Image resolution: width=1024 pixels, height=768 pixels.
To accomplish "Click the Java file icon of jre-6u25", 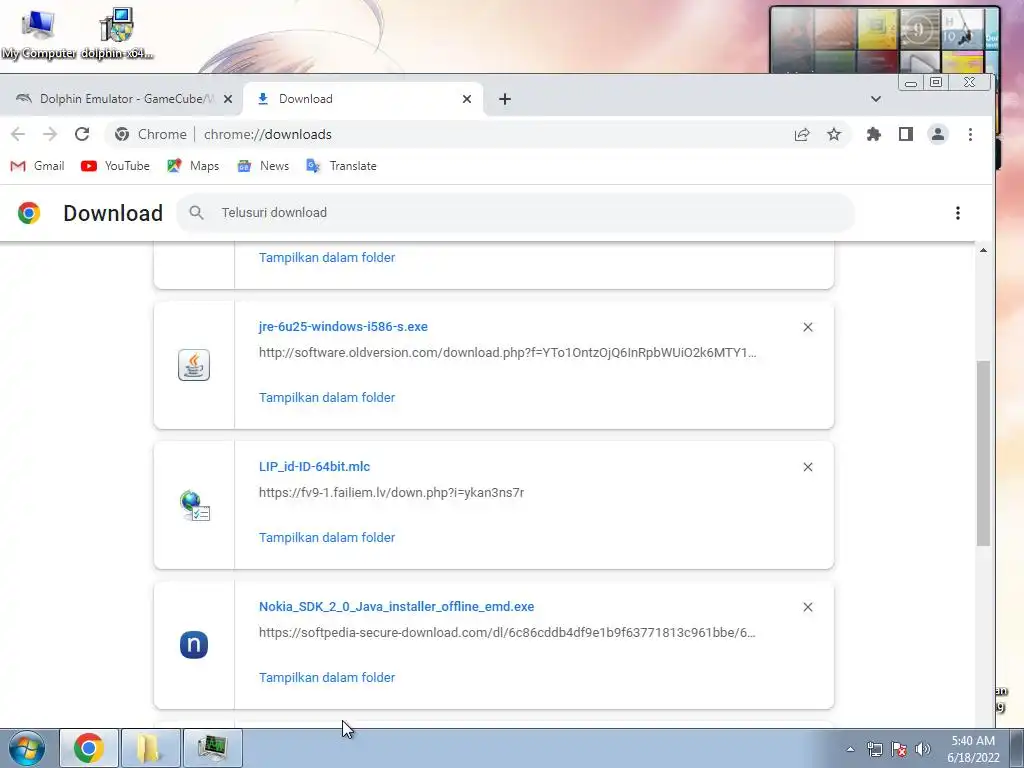I will point(194,365).
